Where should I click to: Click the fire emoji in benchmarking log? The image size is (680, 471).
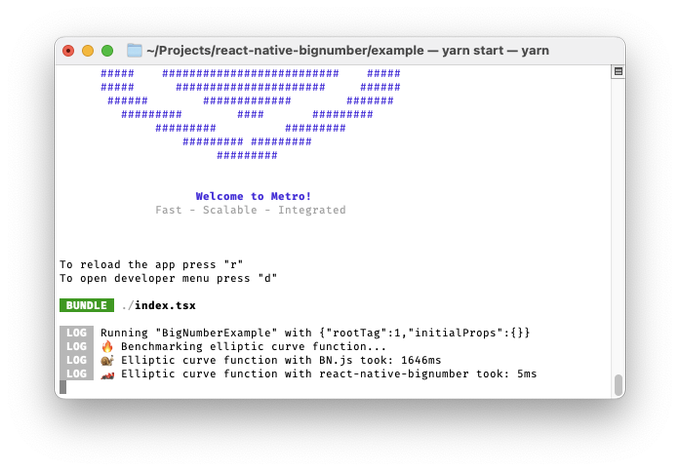click(107, 346)
